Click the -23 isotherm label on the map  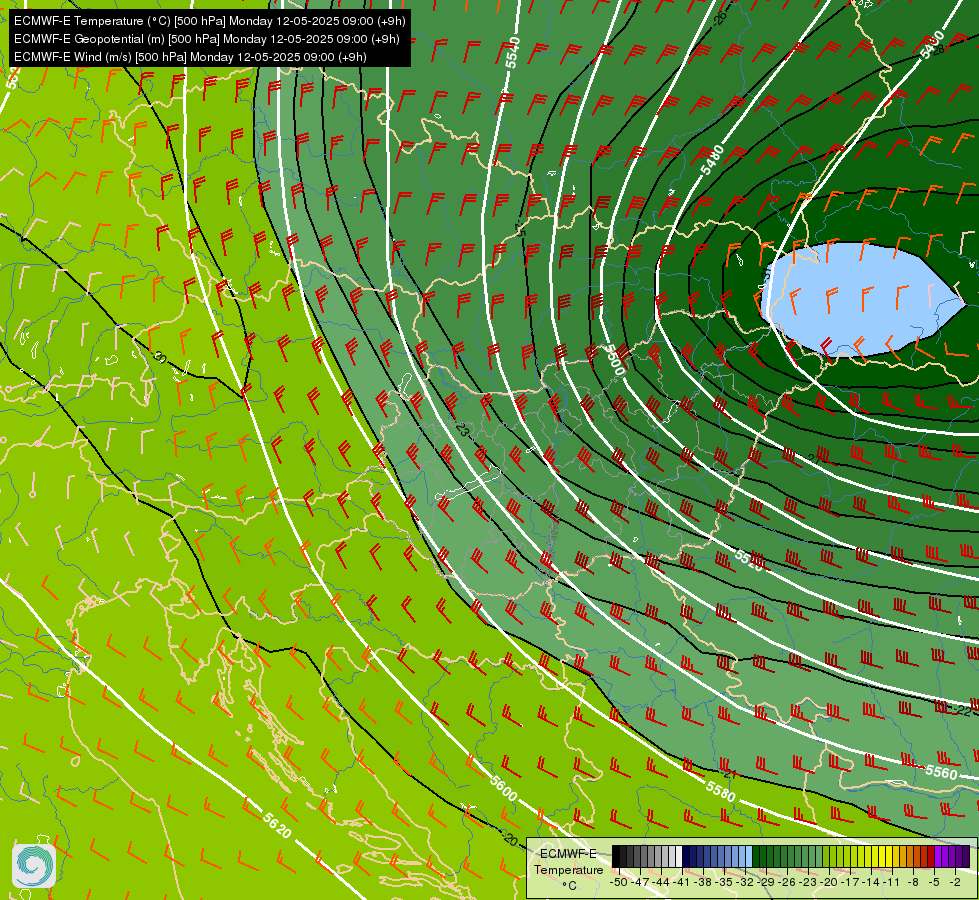[463, 430]
